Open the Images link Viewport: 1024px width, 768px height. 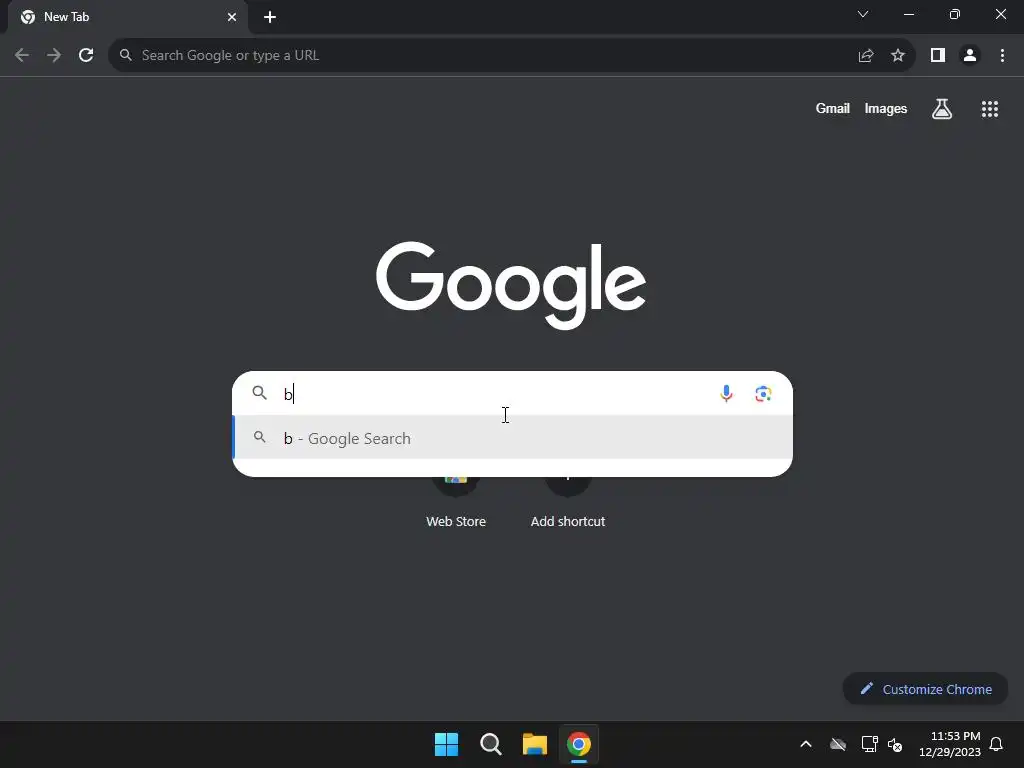point(886,108)
